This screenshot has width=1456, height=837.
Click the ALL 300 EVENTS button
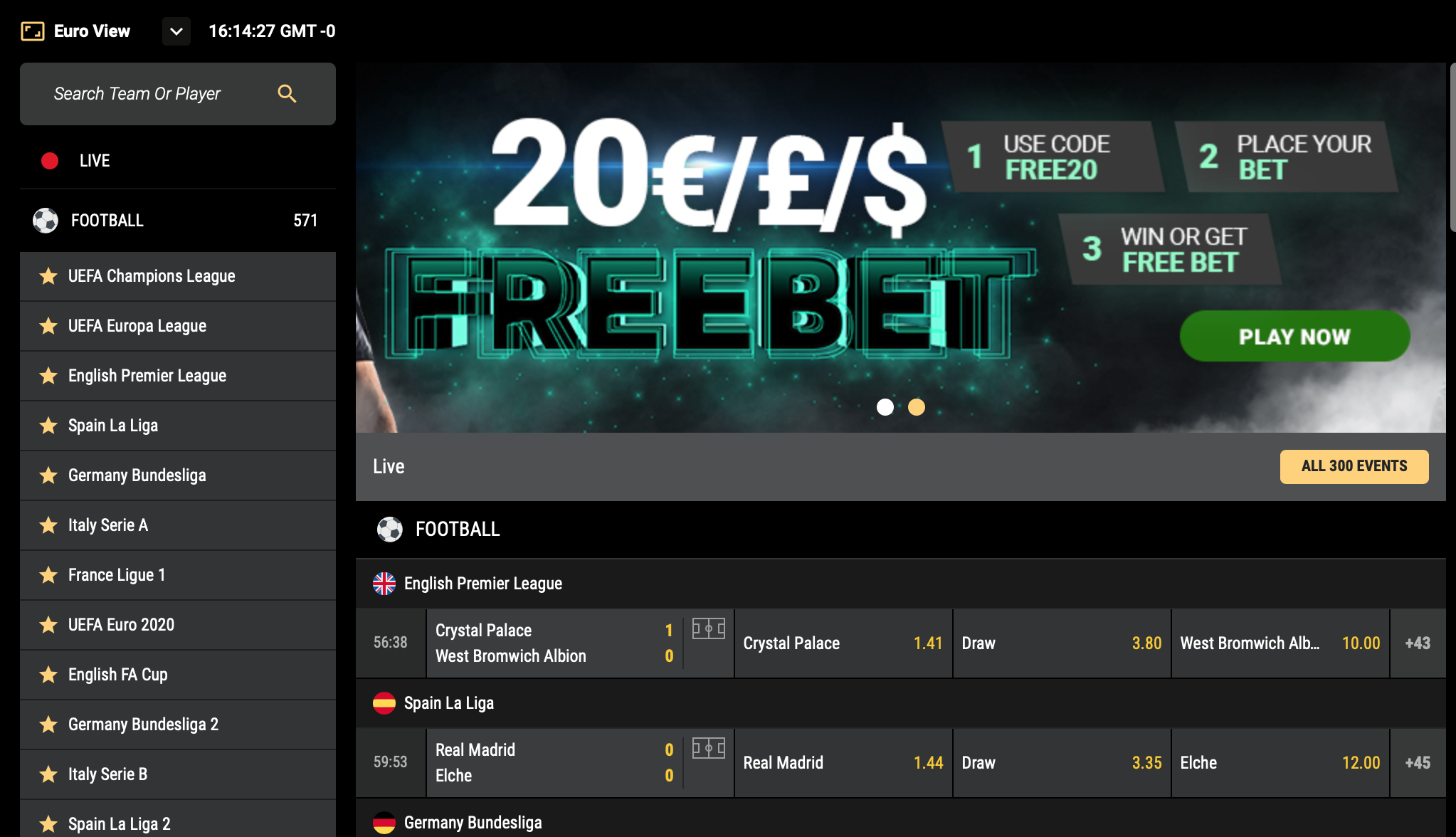click(x=1354, y=466)
